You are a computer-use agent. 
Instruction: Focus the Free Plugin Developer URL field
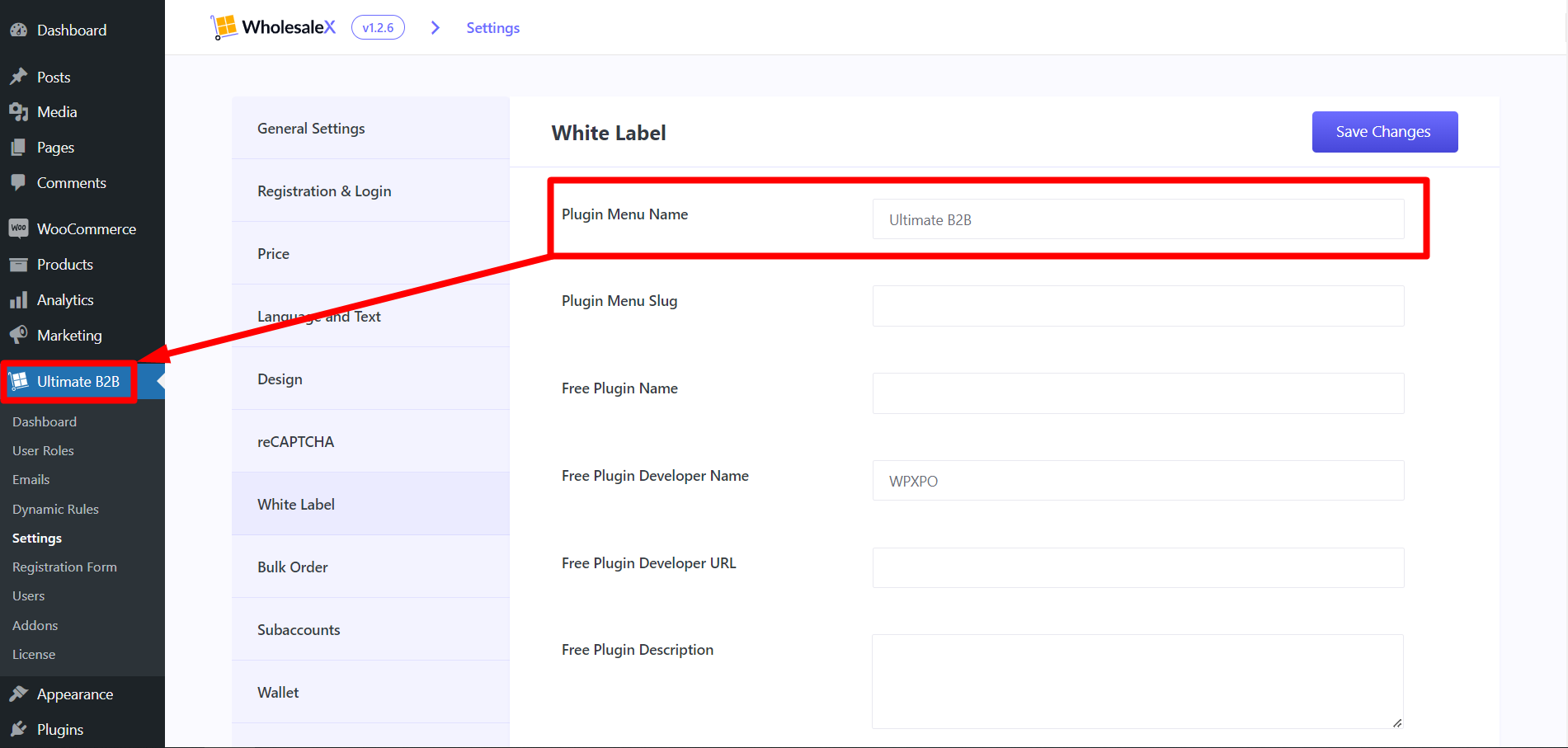[1138, 568]
